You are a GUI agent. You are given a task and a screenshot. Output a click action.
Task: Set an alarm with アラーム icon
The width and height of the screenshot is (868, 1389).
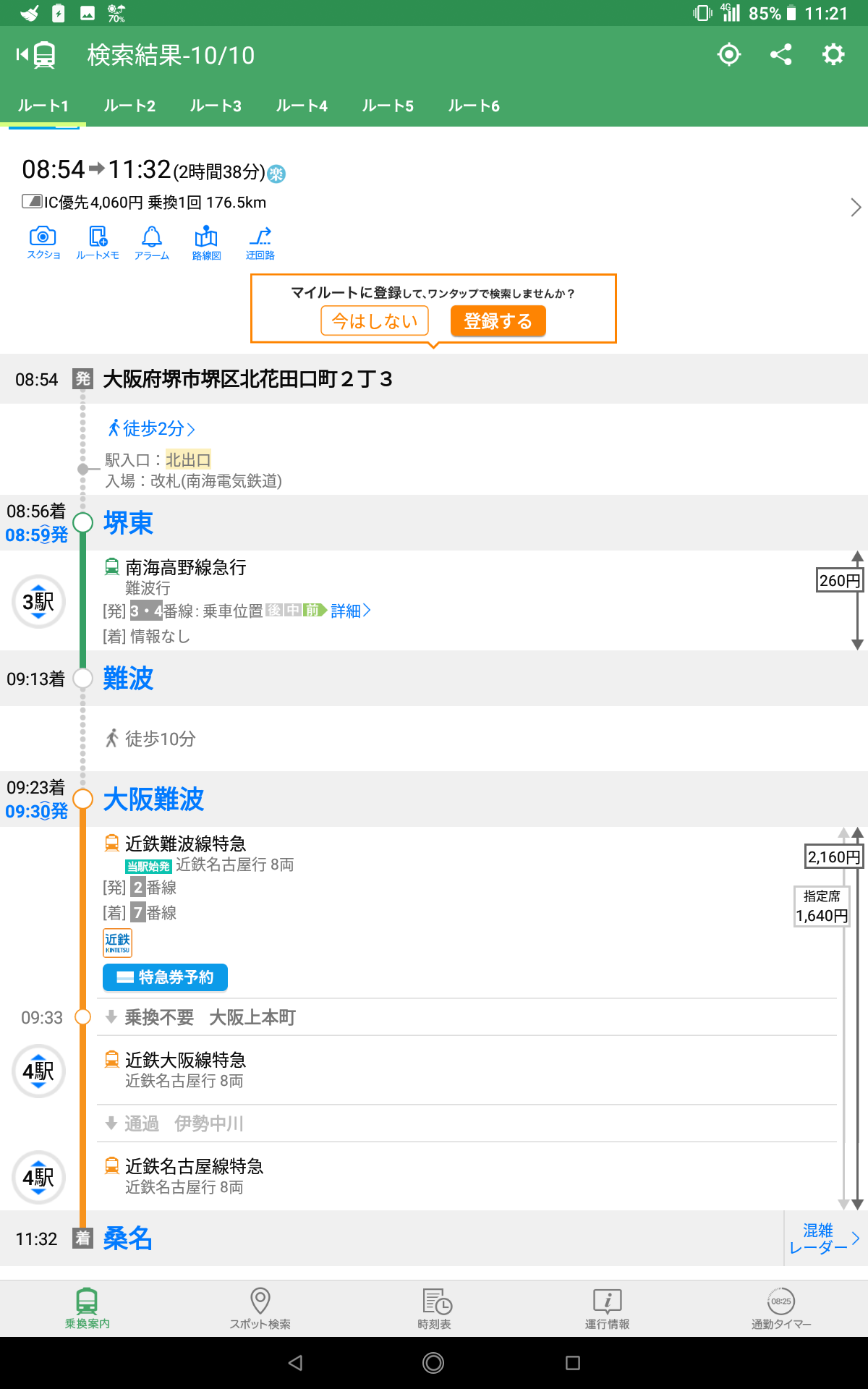(152, 243)
